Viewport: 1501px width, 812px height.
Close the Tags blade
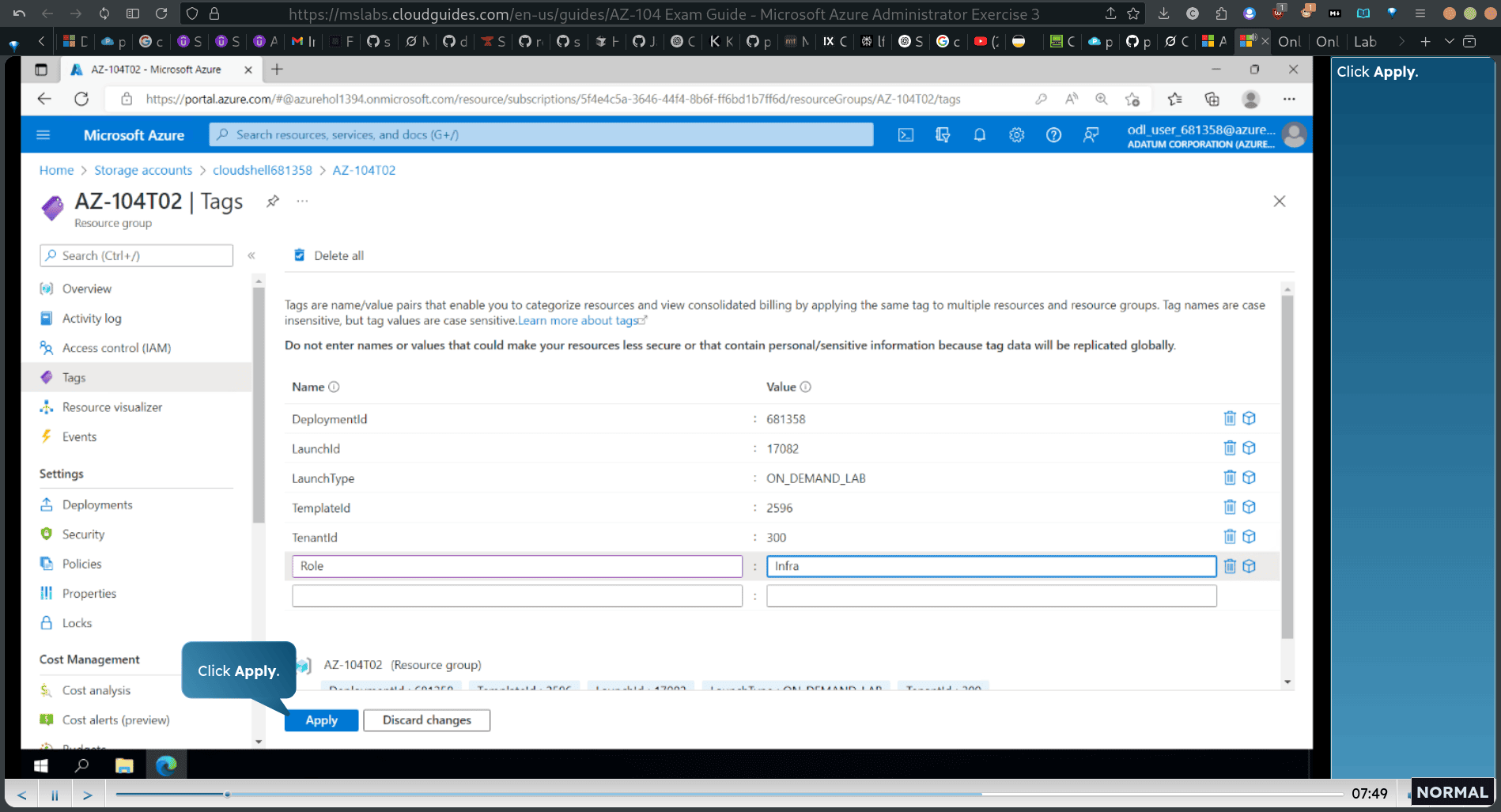[1280, 202]
